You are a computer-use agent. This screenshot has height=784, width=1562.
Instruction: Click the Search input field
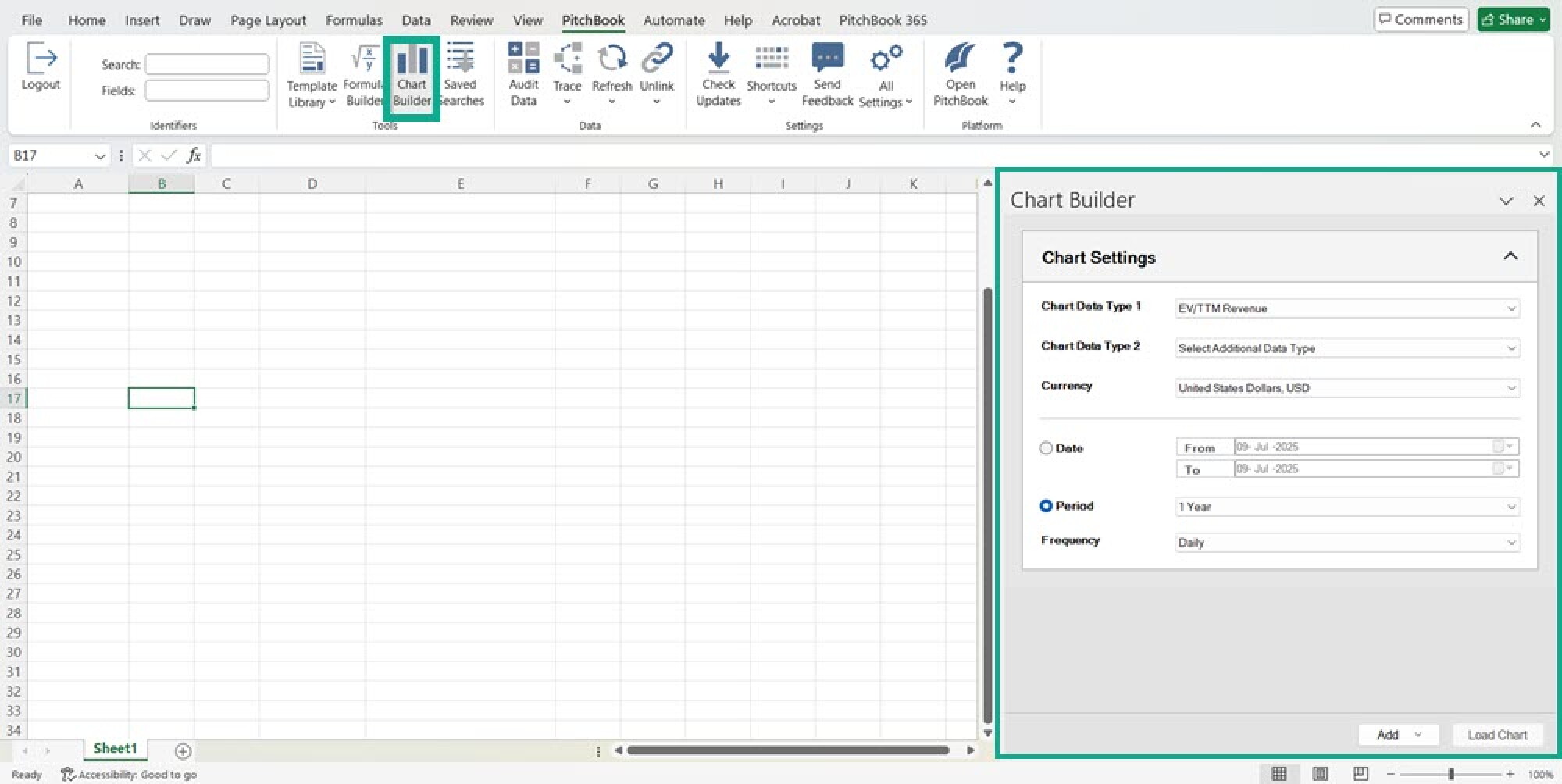coord(207,64)
